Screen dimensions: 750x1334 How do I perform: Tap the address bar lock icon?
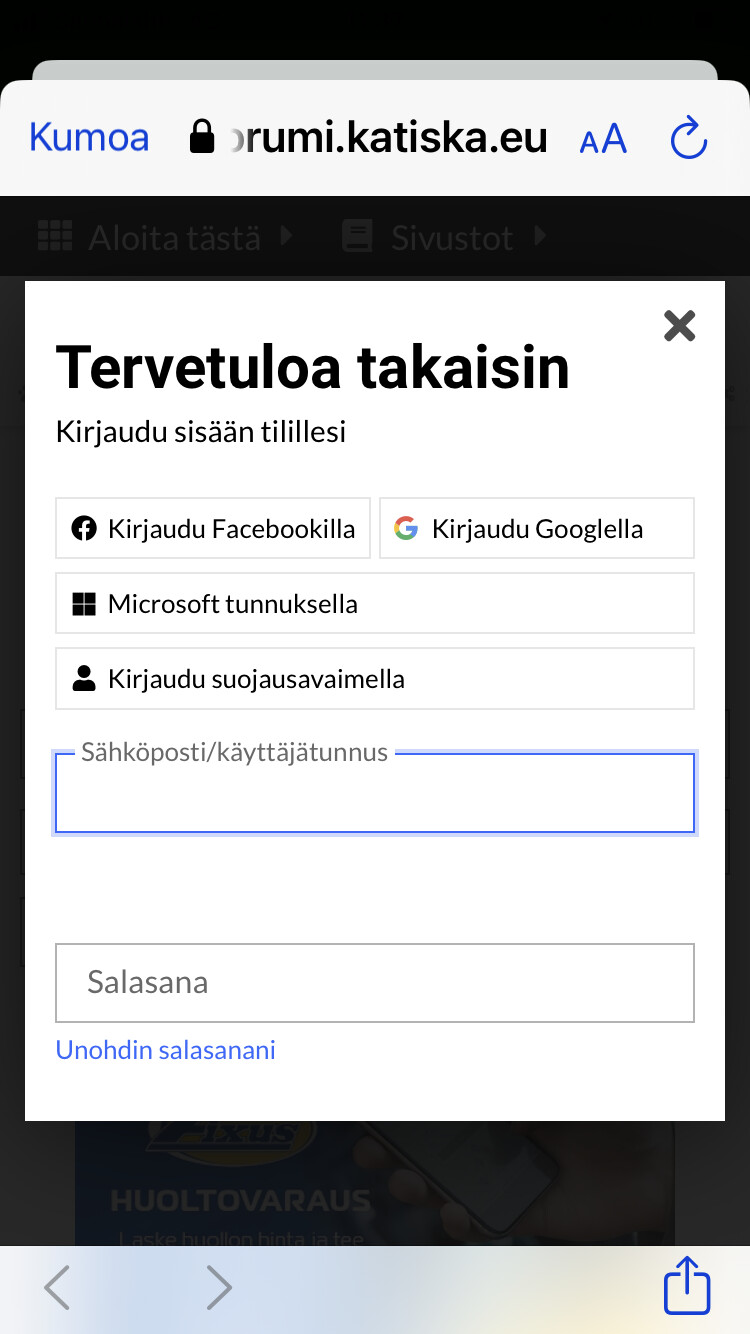point(202,137)
